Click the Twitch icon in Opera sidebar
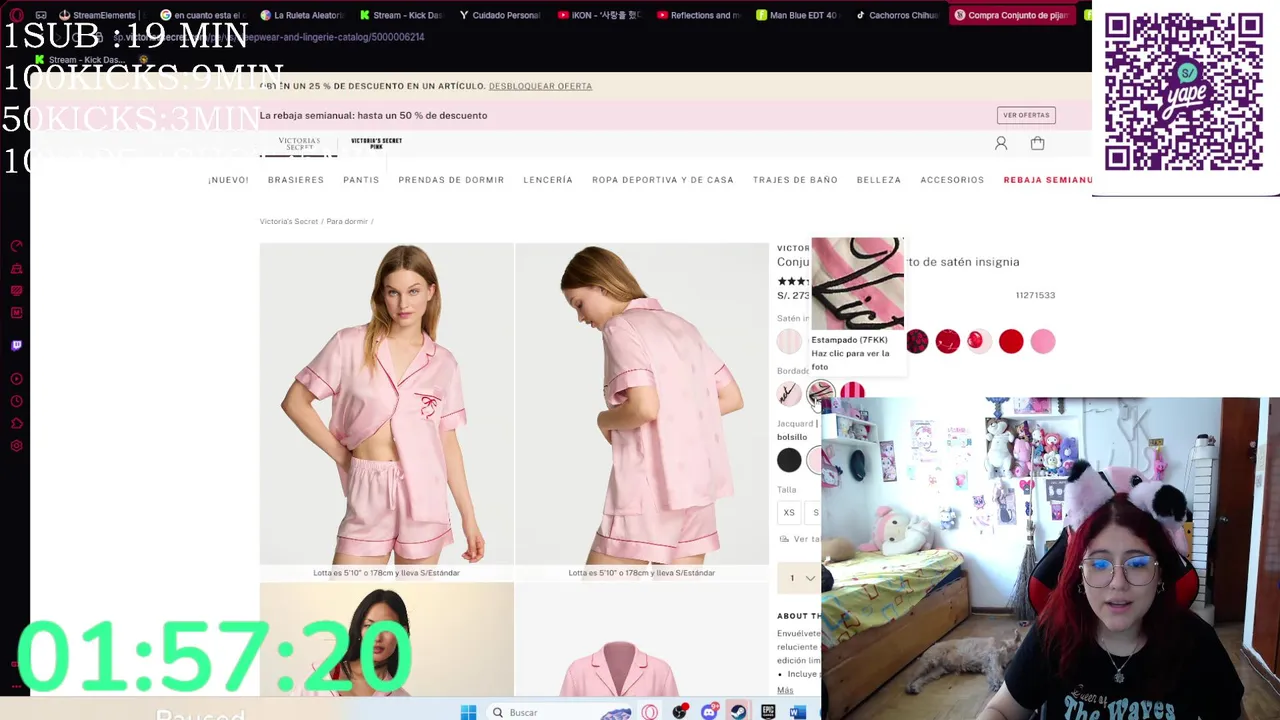The height and width of the screenshot is (720, 1280). pyautogui.click(x=16, y=345)
